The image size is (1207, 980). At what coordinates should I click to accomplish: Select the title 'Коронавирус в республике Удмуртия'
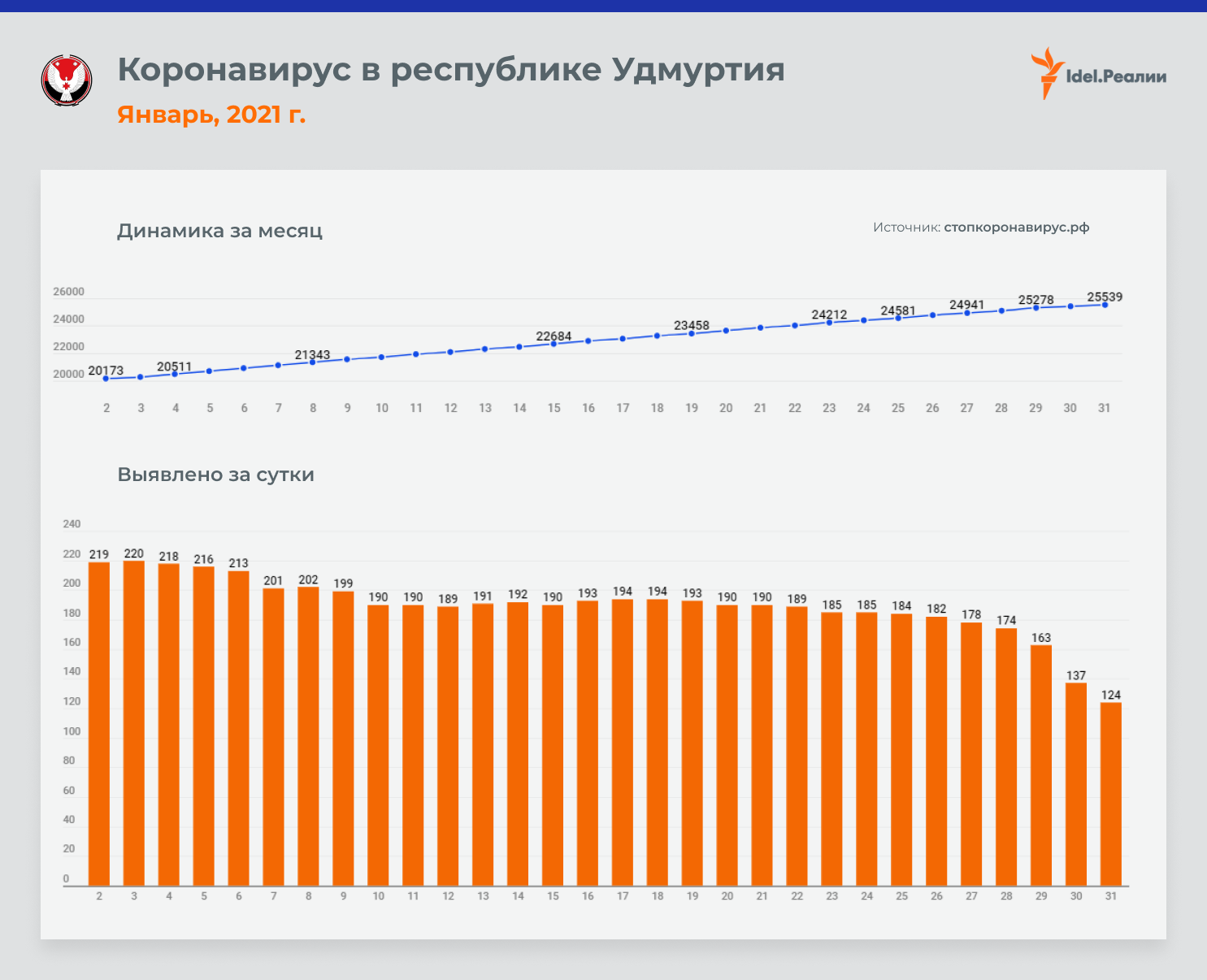[x=451, y=70]
